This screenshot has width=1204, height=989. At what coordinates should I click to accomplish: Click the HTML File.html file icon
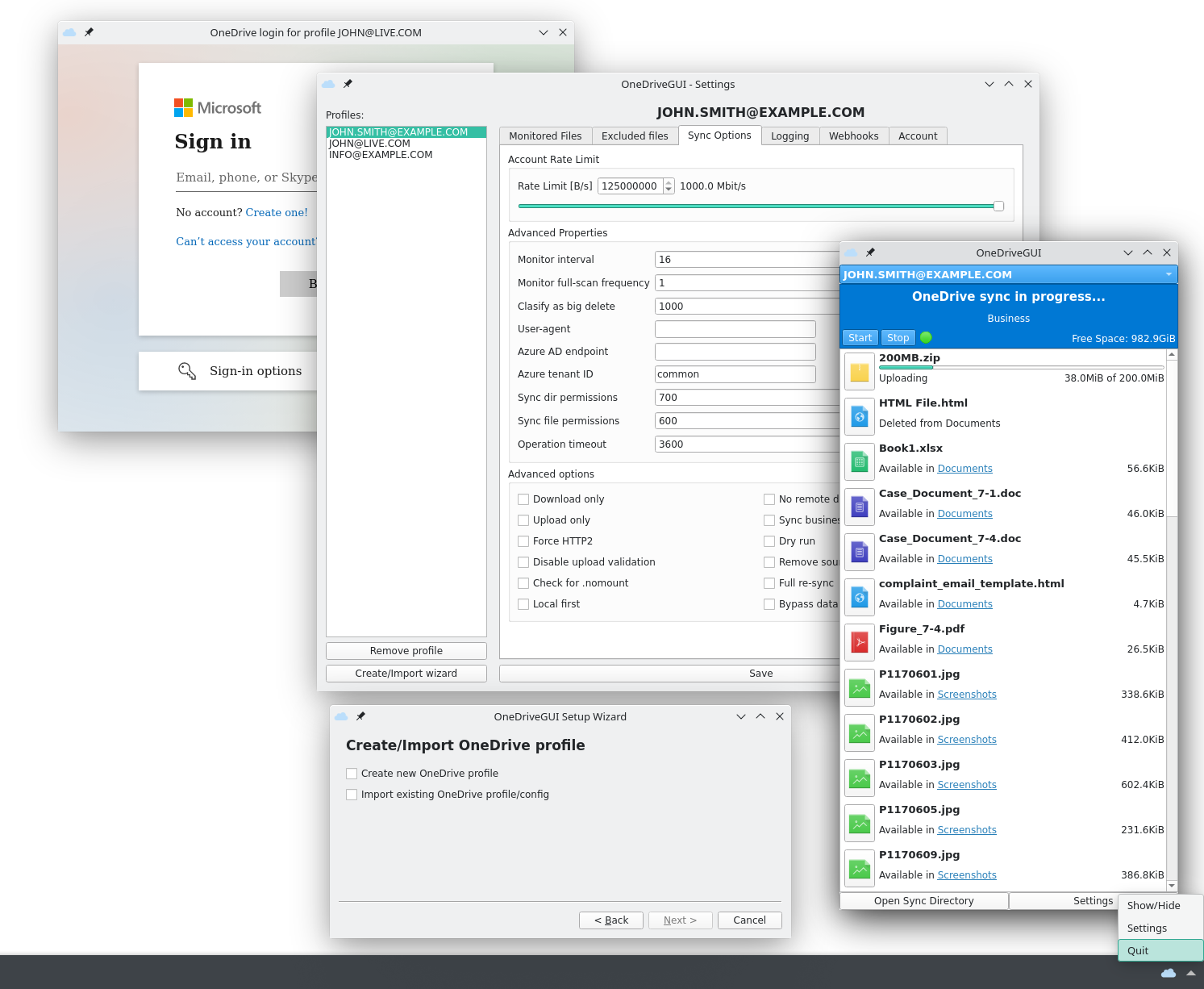[860, 417]
